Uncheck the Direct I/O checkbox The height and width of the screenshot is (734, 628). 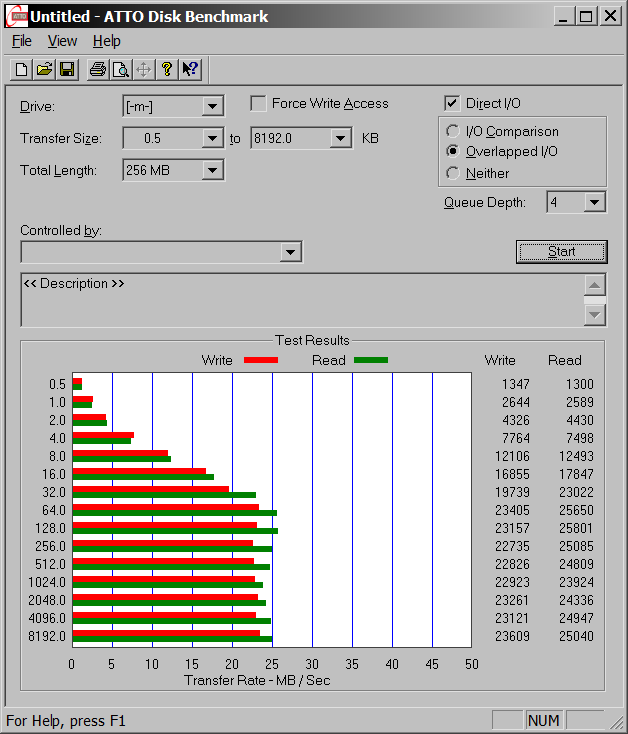[x=452, y=104]
